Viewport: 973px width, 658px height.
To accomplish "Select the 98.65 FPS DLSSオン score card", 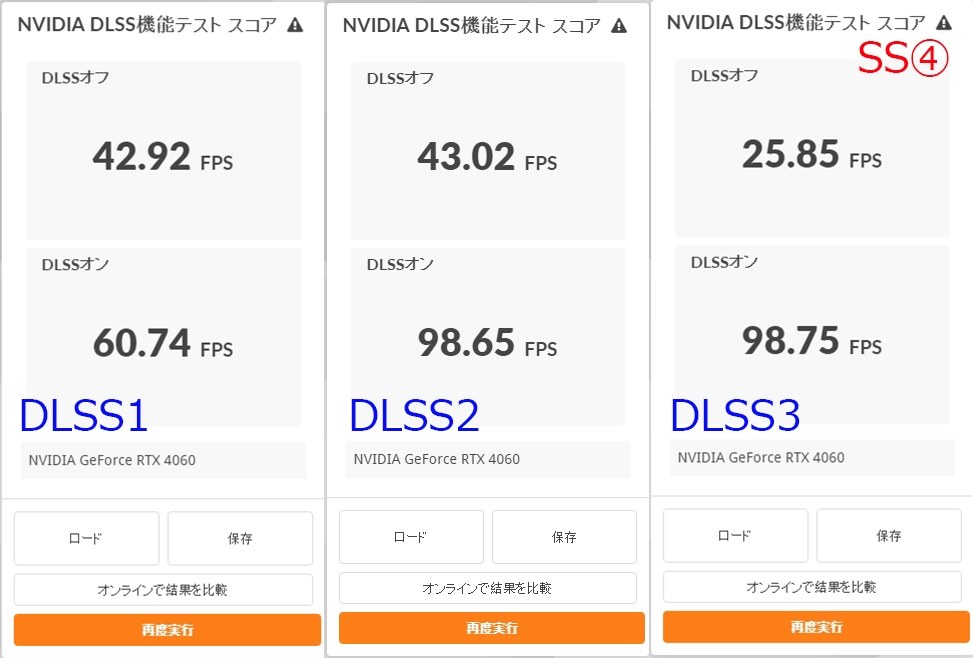I will coord(487,335).
